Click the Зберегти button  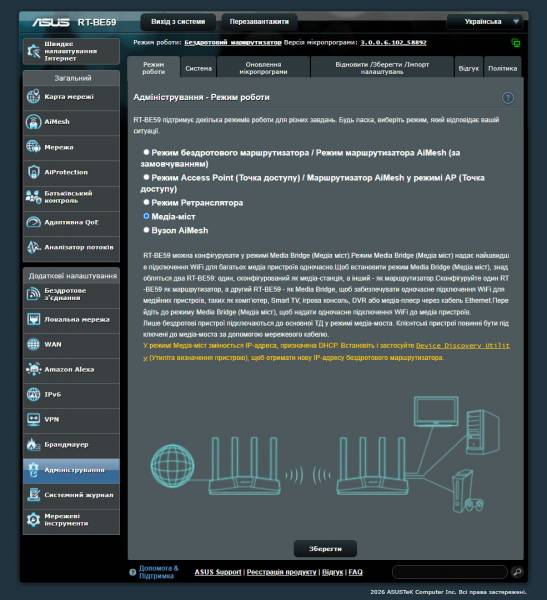[325, 549]
